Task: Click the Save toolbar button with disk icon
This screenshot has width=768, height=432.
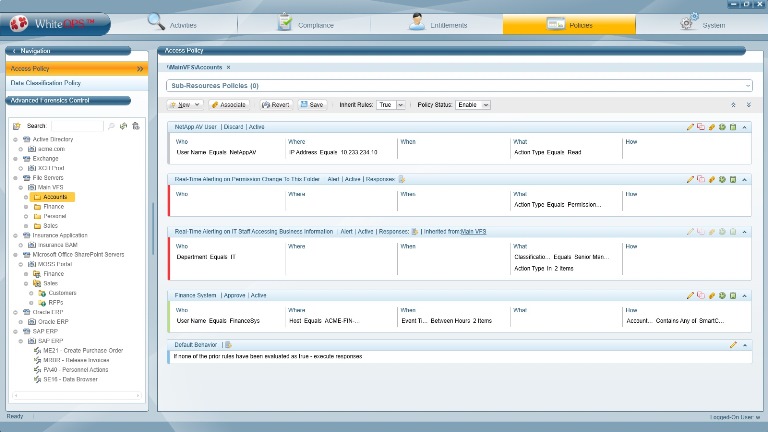Action: click(312, 104)
